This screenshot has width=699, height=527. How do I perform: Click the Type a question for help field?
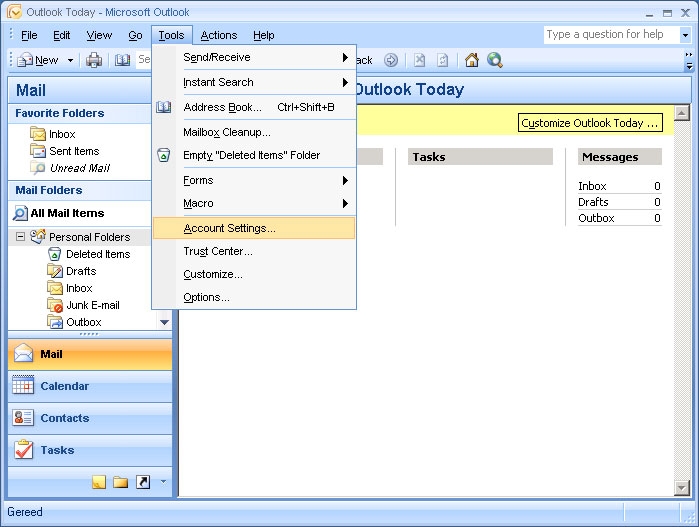[x=612, y=34]
